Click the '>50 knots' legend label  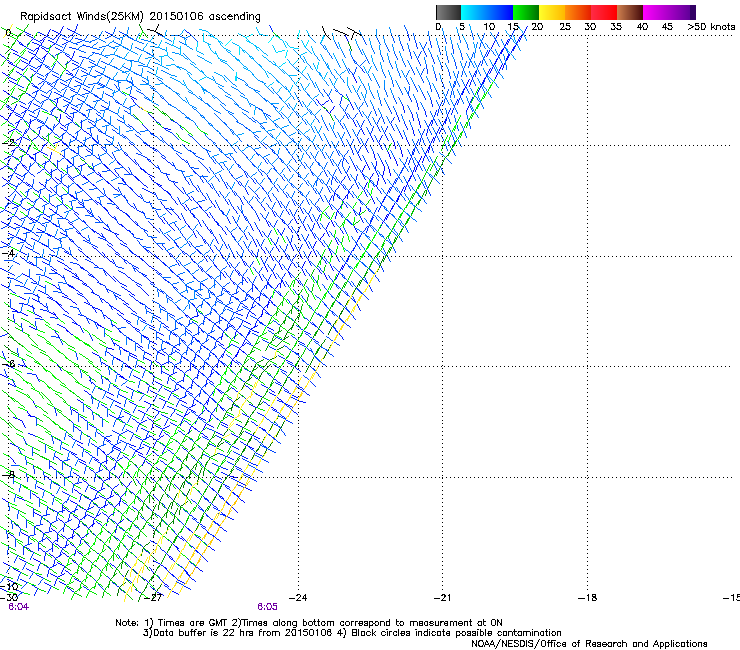[711, 27]
